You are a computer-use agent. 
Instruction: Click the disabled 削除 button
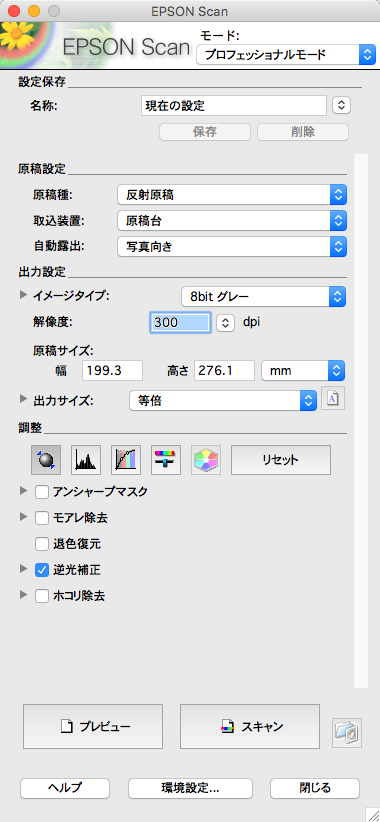point(303,132)
